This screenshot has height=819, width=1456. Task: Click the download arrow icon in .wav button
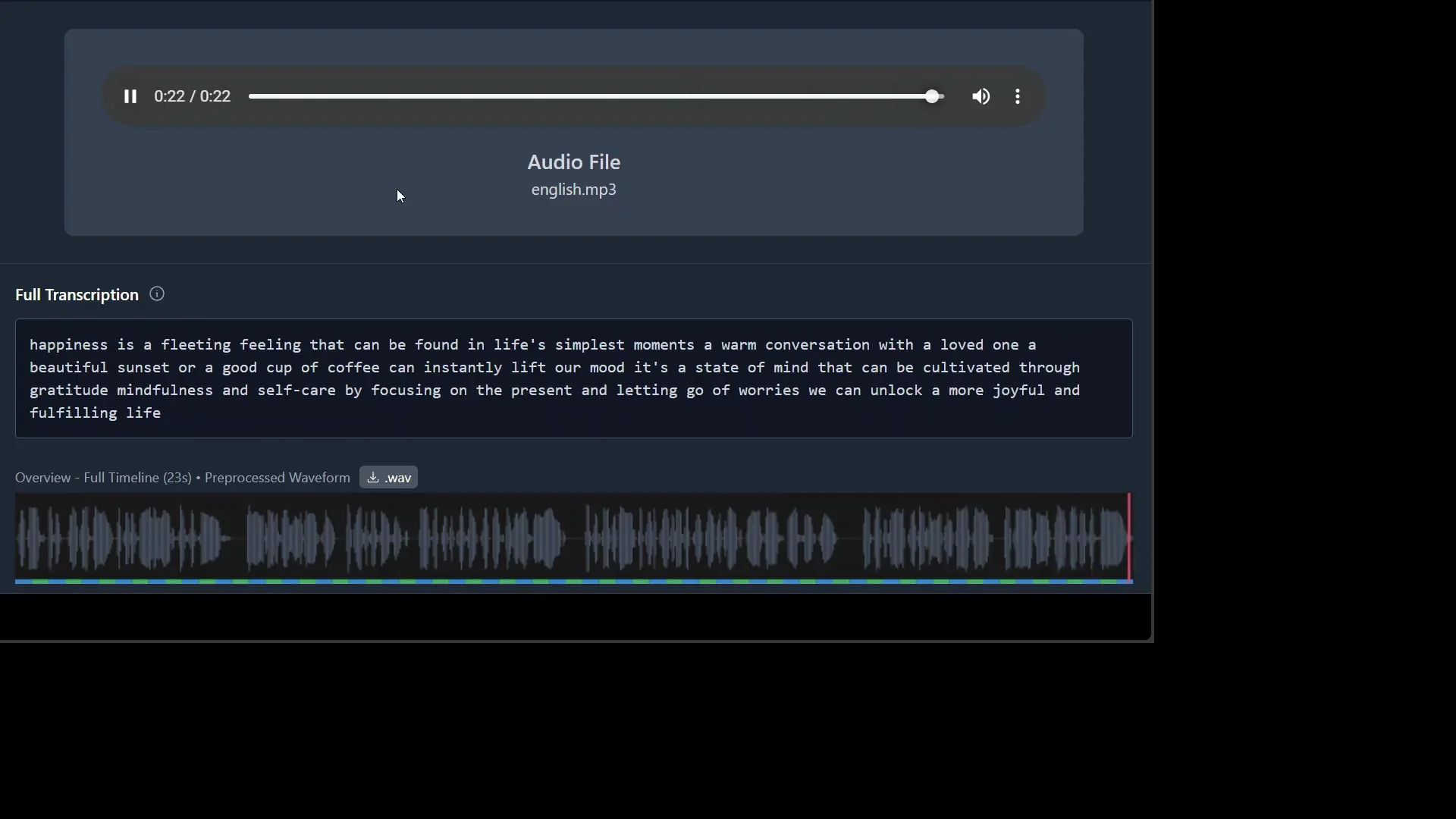[x=373, y=478]
